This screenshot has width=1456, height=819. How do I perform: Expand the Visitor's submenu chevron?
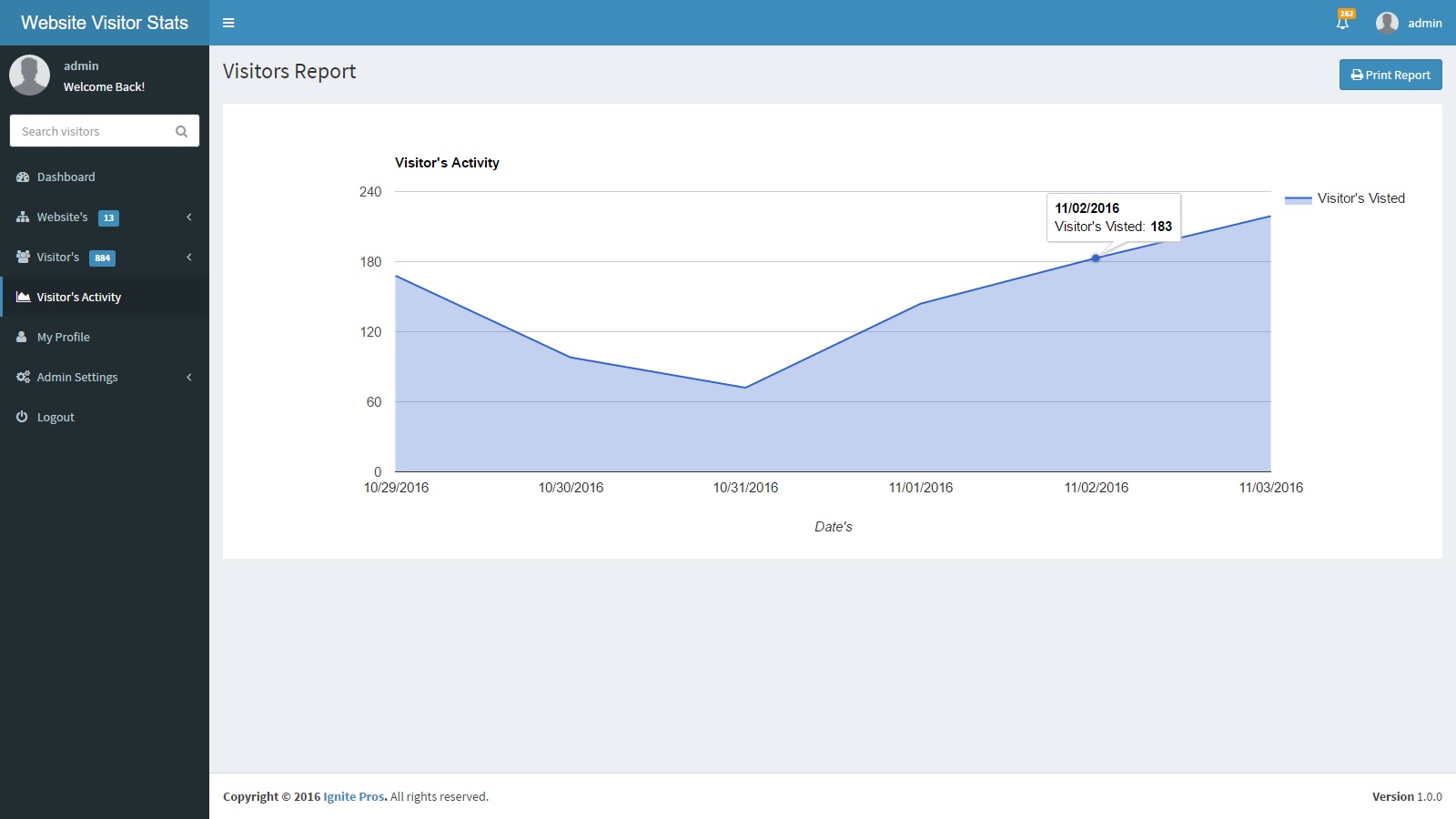[x=189, y=258]
